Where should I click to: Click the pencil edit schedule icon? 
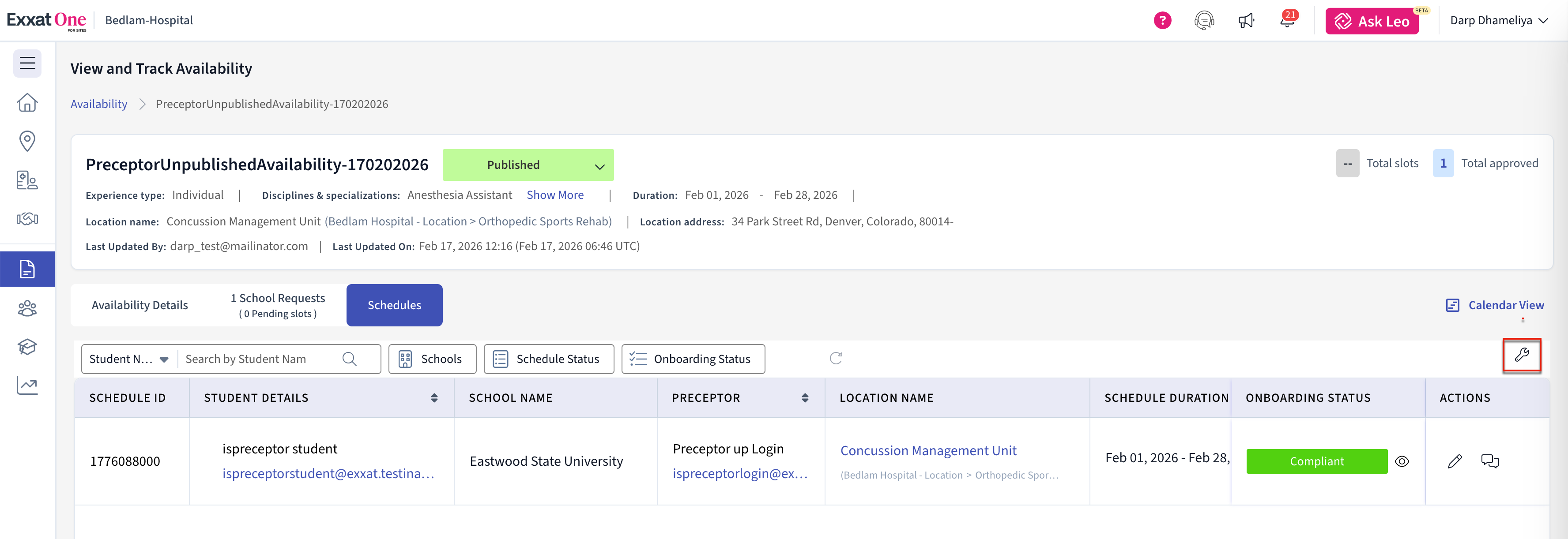pyautogui.click(x=1454, y=461)
